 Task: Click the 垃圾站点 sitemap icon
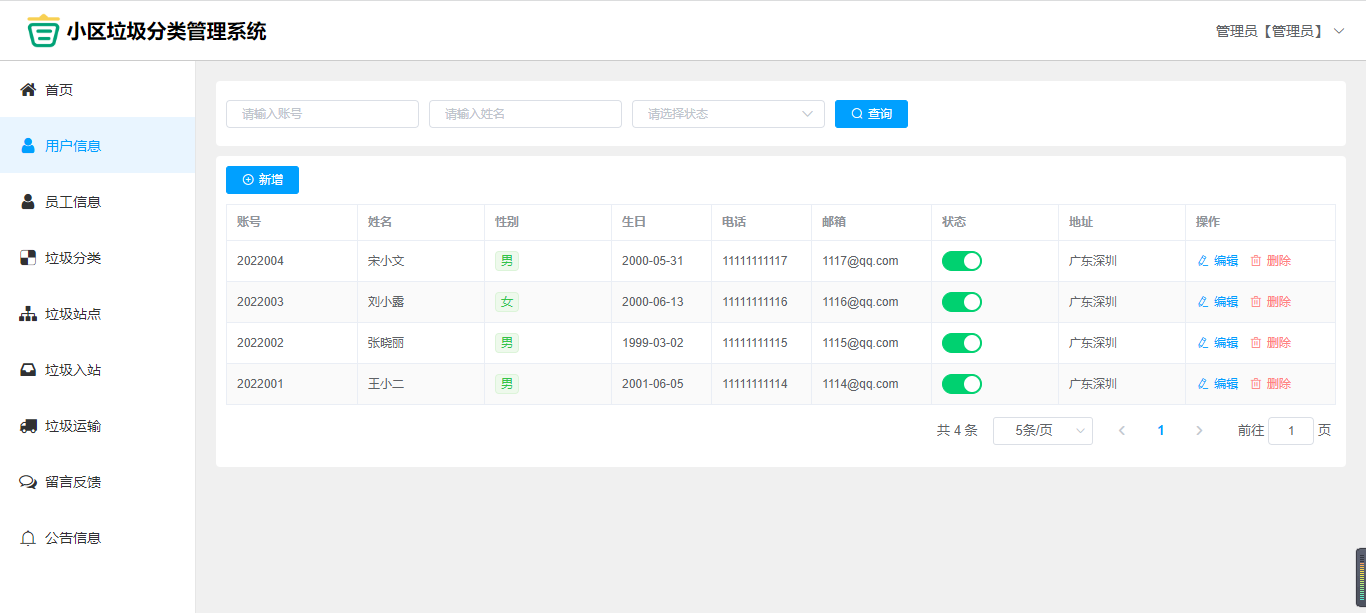coord(28,314)
